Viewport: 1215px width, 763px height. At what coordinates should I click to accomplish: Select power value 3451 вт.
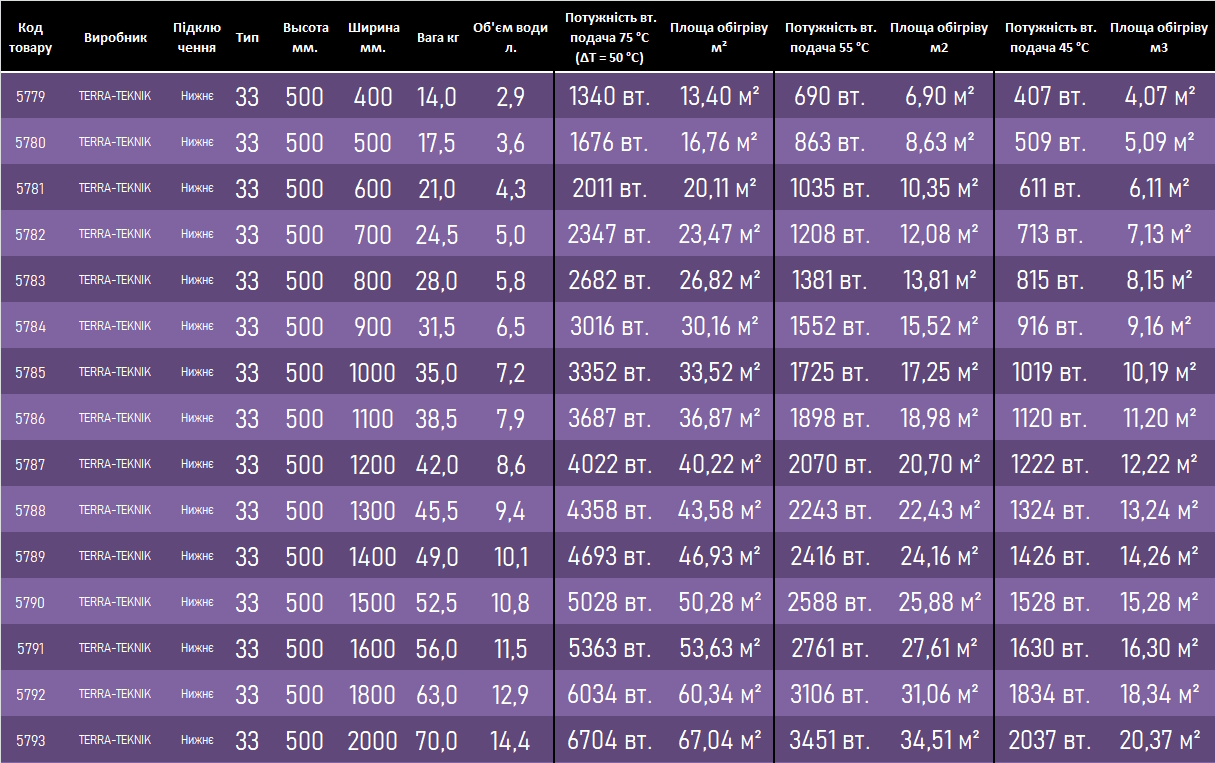coord(830,741)
